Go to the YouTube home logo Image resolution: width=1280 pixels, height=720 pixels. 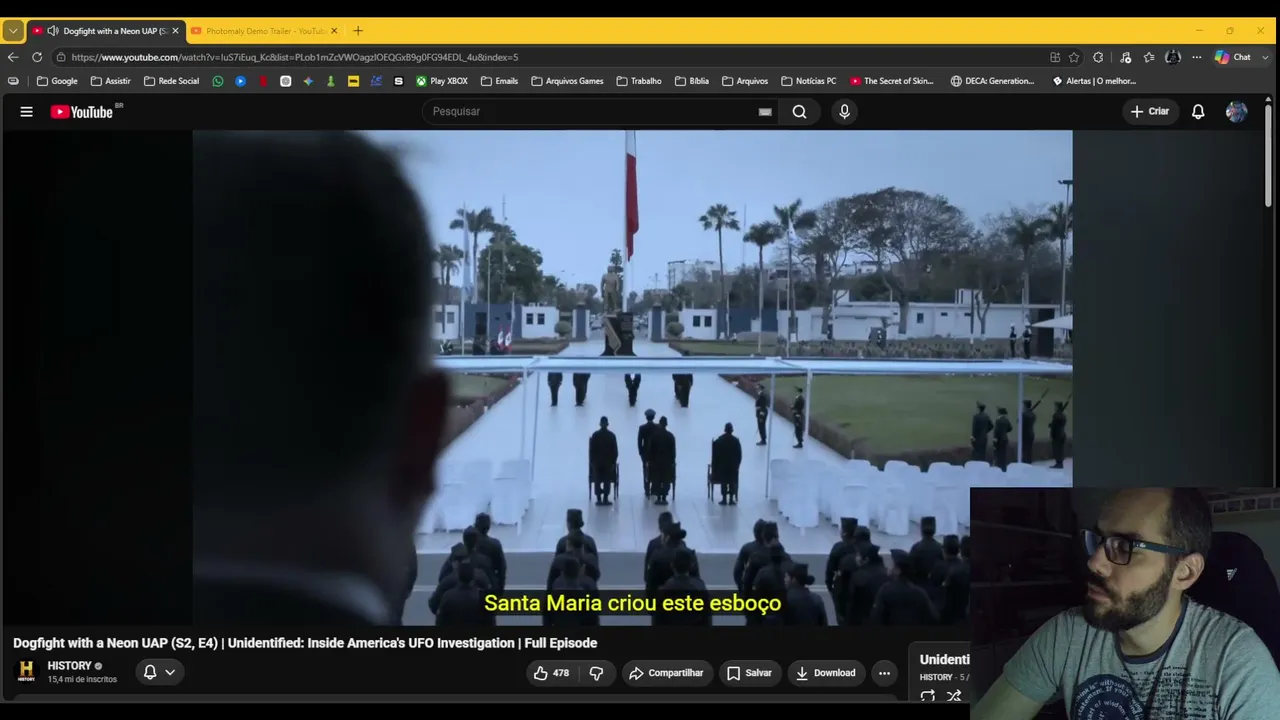click(x=84, y=112)
